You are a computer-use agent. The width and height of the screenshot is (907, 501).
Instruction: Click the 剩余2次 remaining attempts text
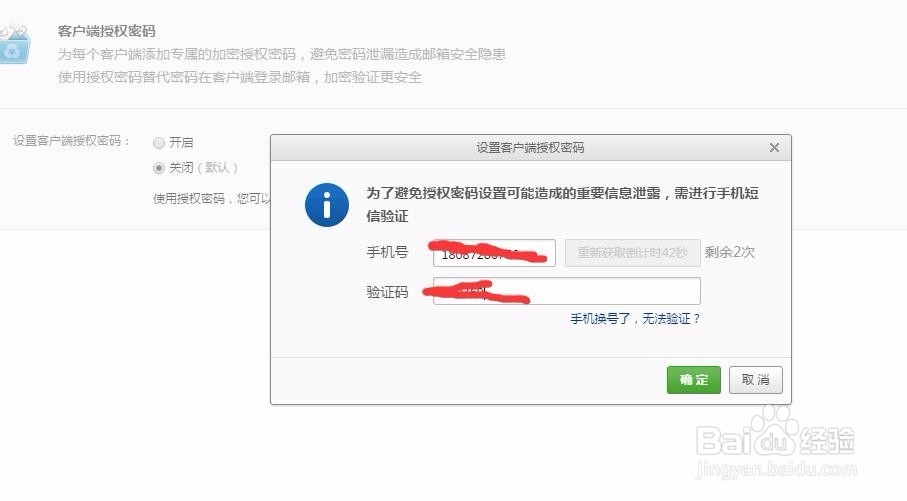(729, 252)
